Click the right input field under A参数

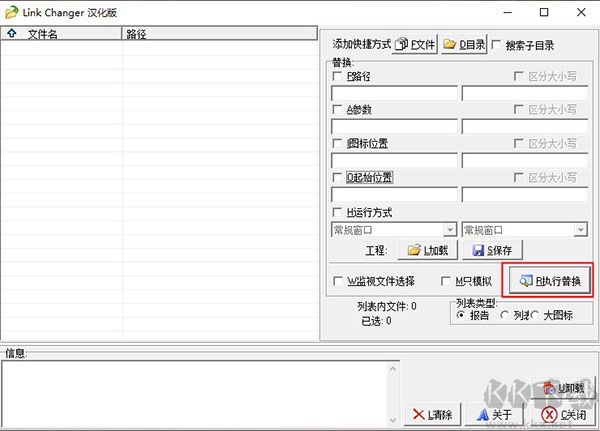525,127
